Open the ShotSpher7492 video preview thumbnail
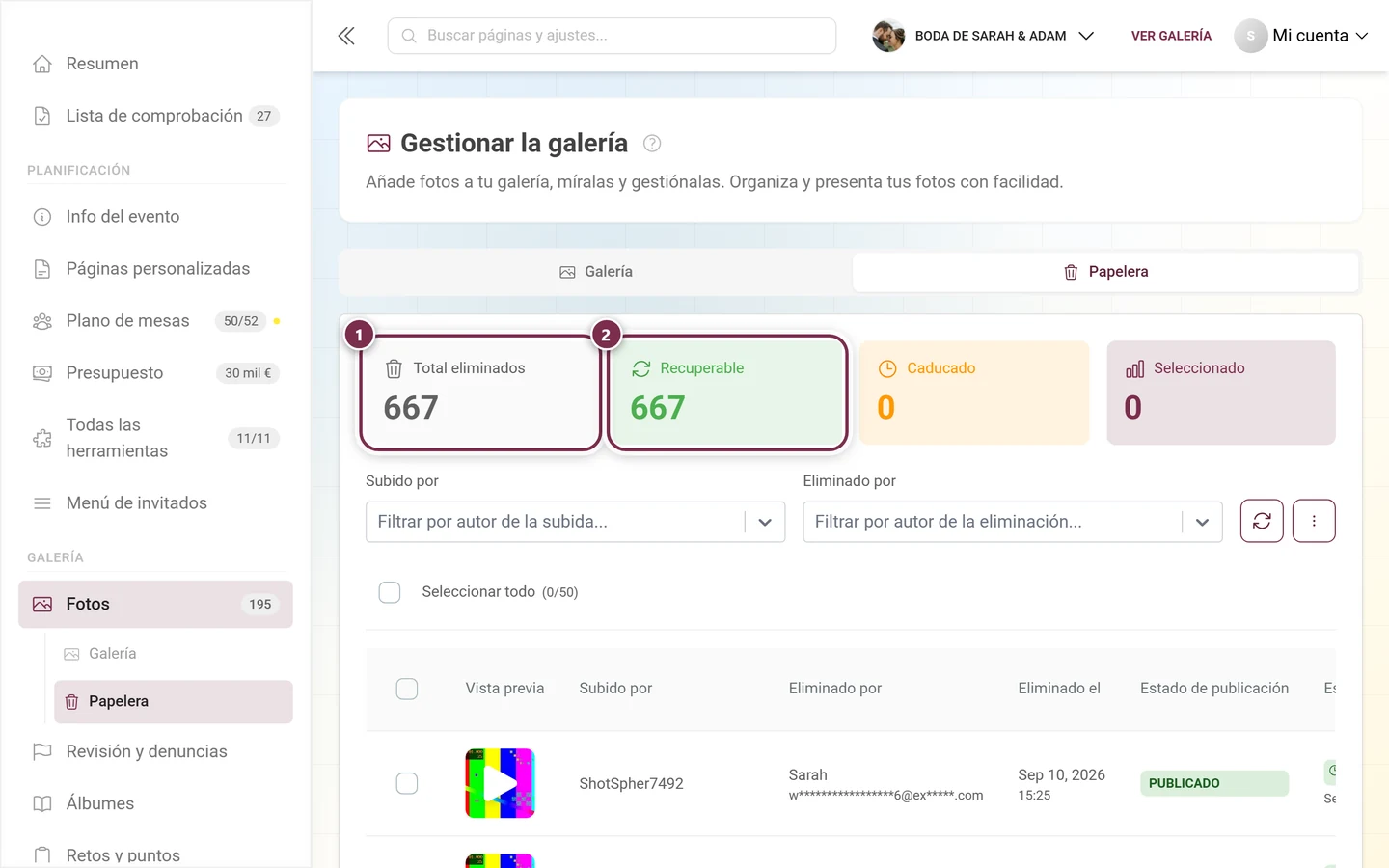1389x868 pixels. (x=500, y=783)
